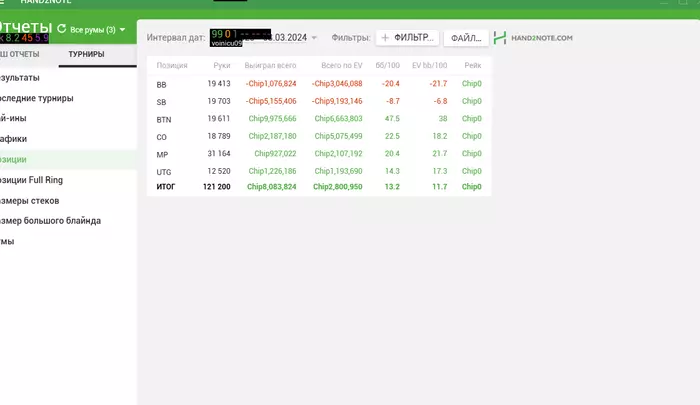
Task: Click Chip8,083,824 total winnings cell
Action: [x=271, y=187]
